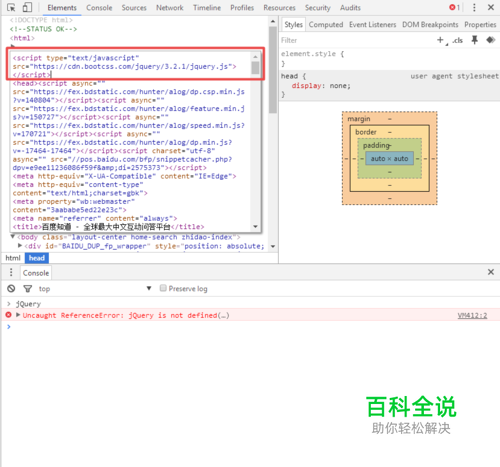Open the Timeline tab
Screen dimensions: 500x467
(207, 8)
